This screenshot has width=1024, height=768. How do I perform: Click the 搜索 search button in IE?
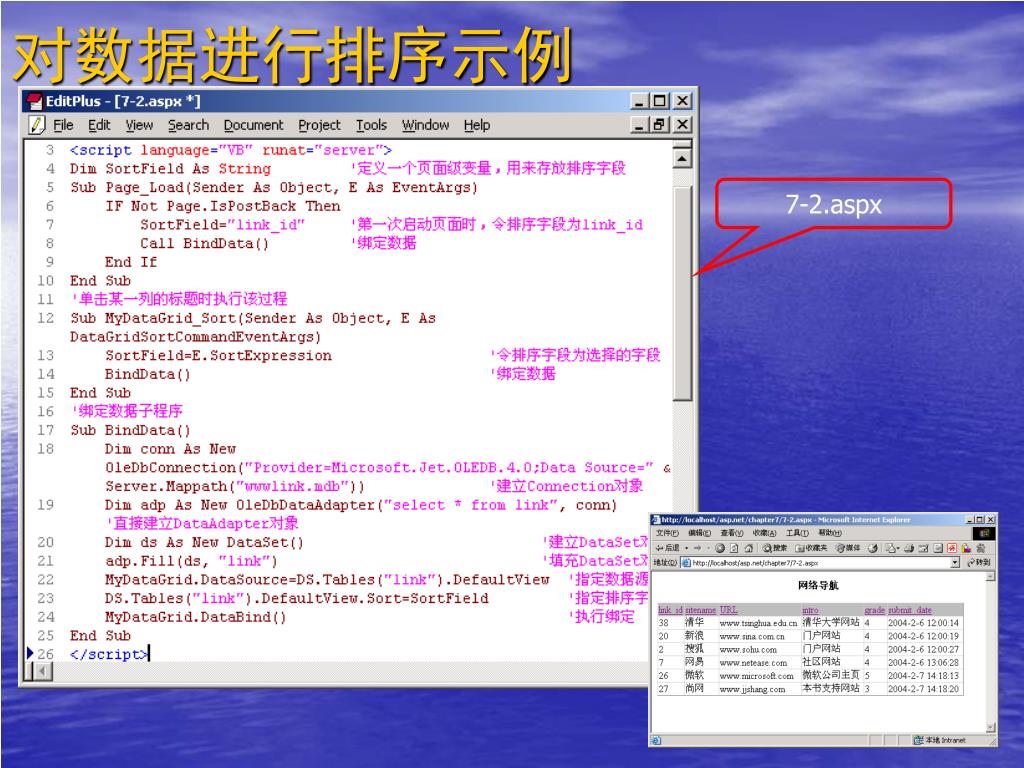775,548
